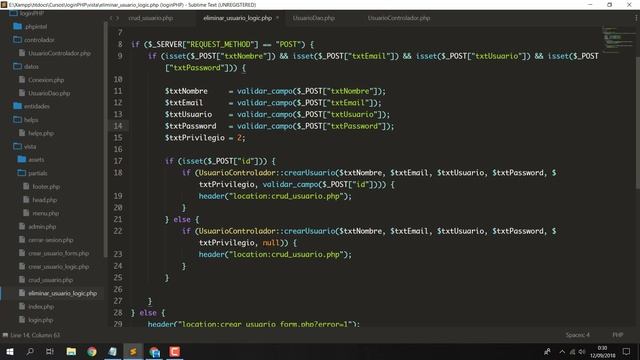This screenshot has height=360, width=640.
Task: Open the tab list dropdown at tab bar end
Action: pyautogui.click(x=636, y=18)
